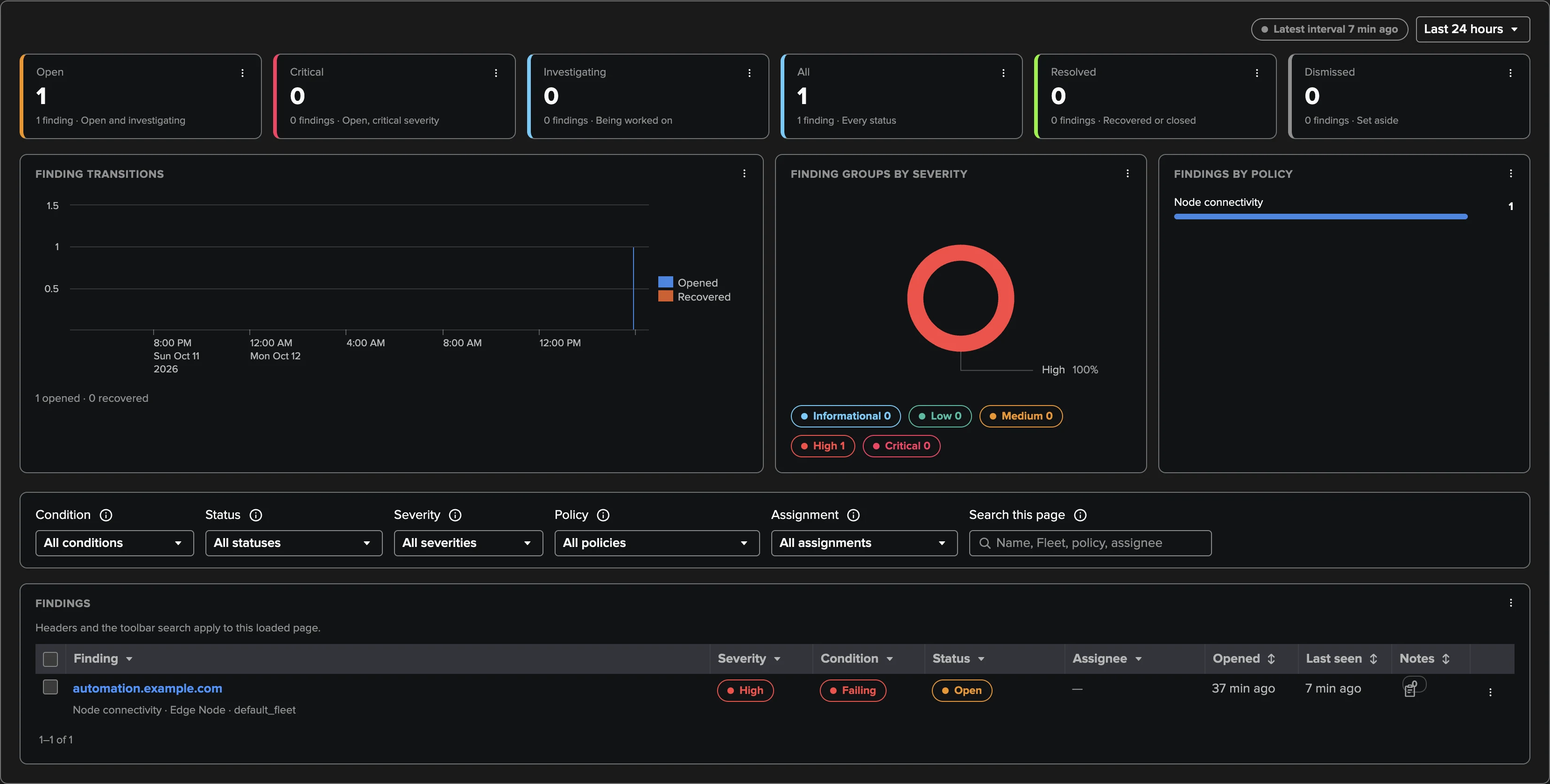Tick the select-all findings header checkbox
The width and height of the screenshot is (1550, 784).
50,659
